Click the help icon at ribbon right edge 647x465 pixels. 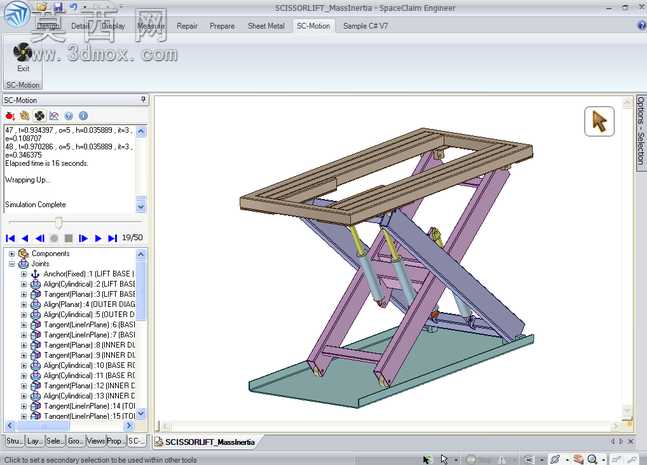click(642, 26)
